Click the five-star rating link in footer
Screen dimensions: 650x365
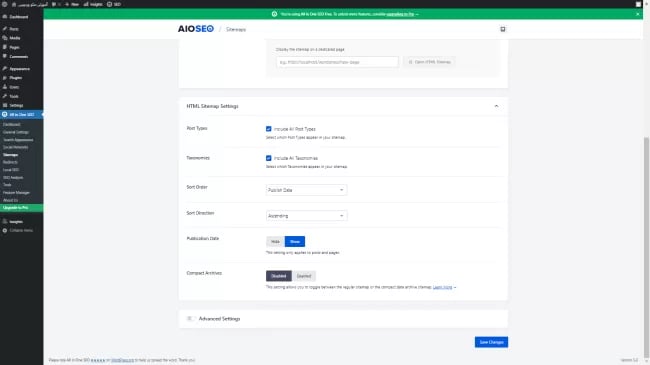click(98, 360)
